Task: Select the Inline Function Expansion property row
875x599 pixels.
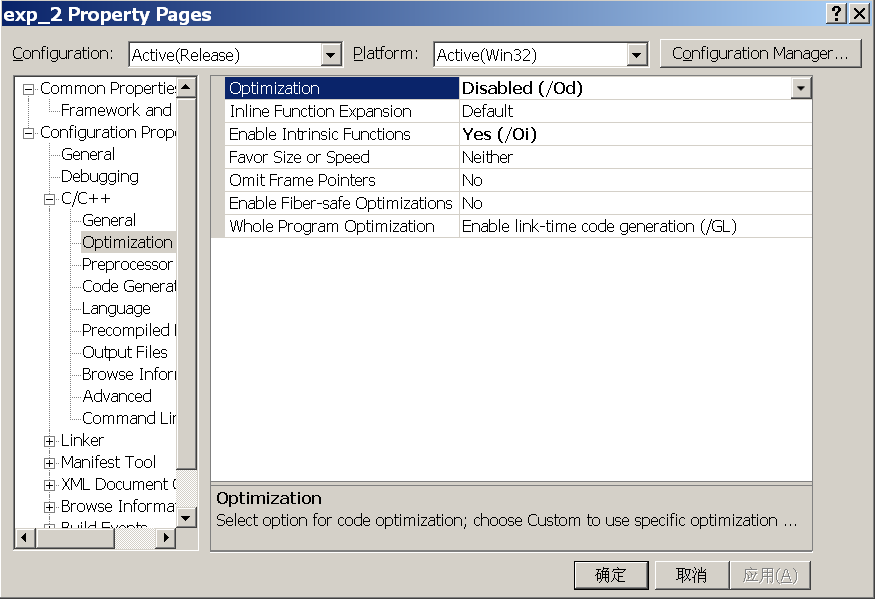Action: (320, 111)
